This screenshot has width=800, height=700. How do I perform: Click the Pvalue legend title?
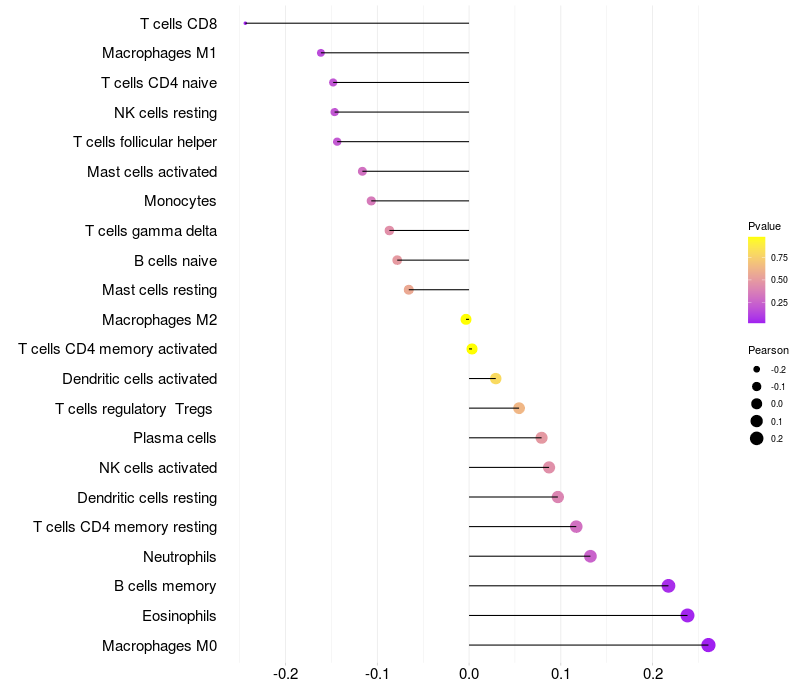[764, 226]
